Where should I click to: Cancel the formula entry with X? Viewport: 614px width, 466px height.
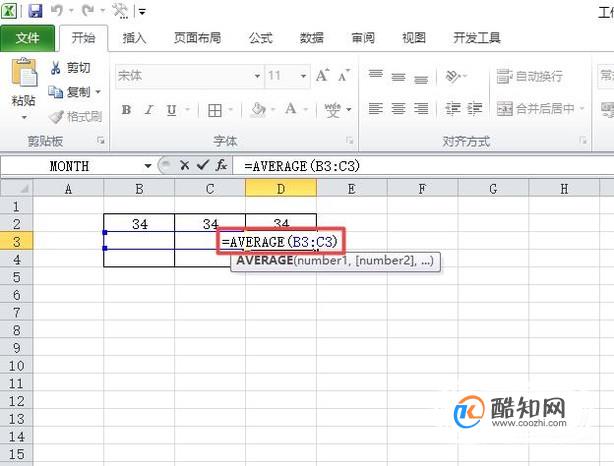tap(184, 165)
